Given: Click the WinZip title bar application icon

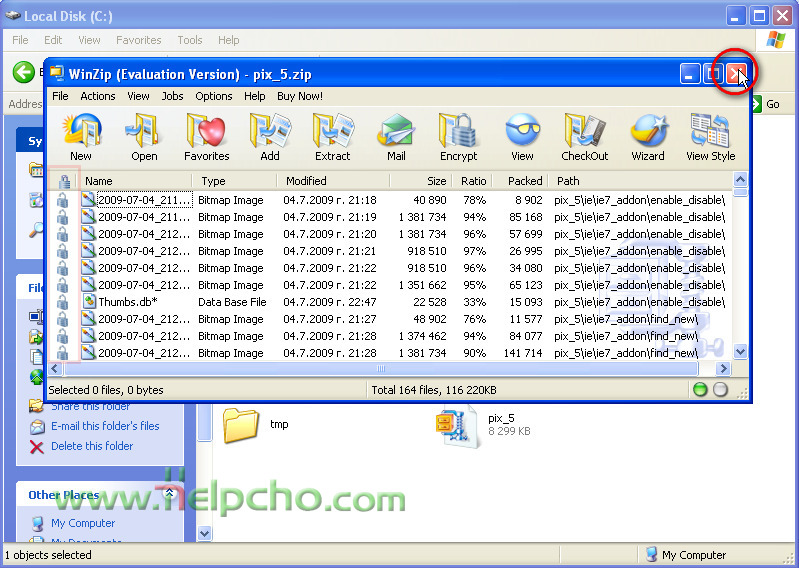Looking at the screenshot, I should (57, 74).
